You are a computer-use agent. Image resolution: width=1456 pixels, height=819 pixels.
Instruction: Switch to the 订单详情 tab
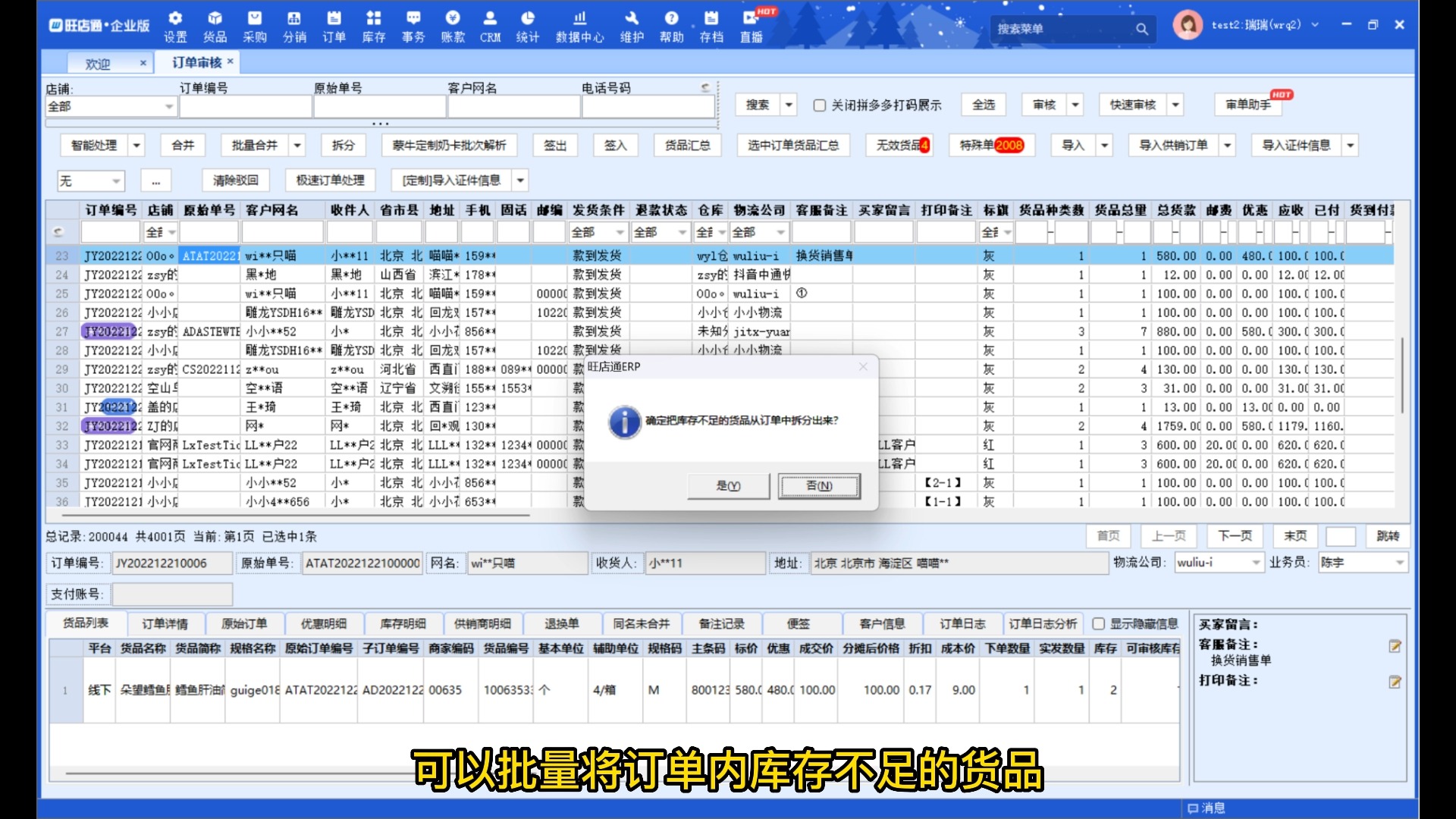pyautogui.click(x=165, y=623)
